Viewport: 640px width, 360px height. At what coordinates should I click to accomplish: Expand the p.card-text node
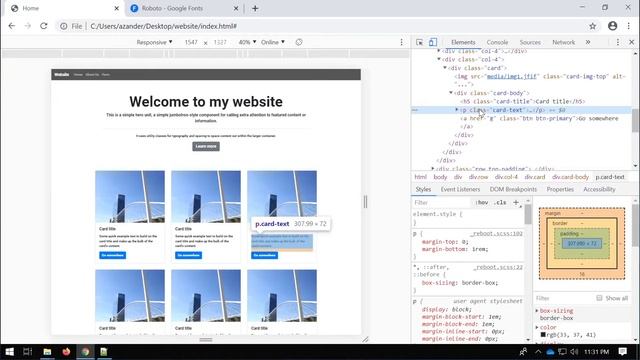(457, 110)
